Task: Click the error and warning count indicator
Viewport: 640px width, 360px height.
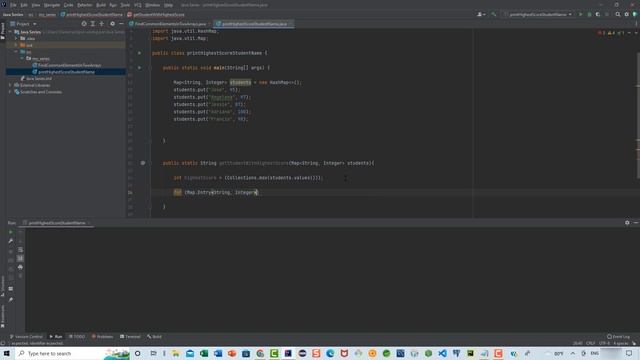Action: click(611, 33)
